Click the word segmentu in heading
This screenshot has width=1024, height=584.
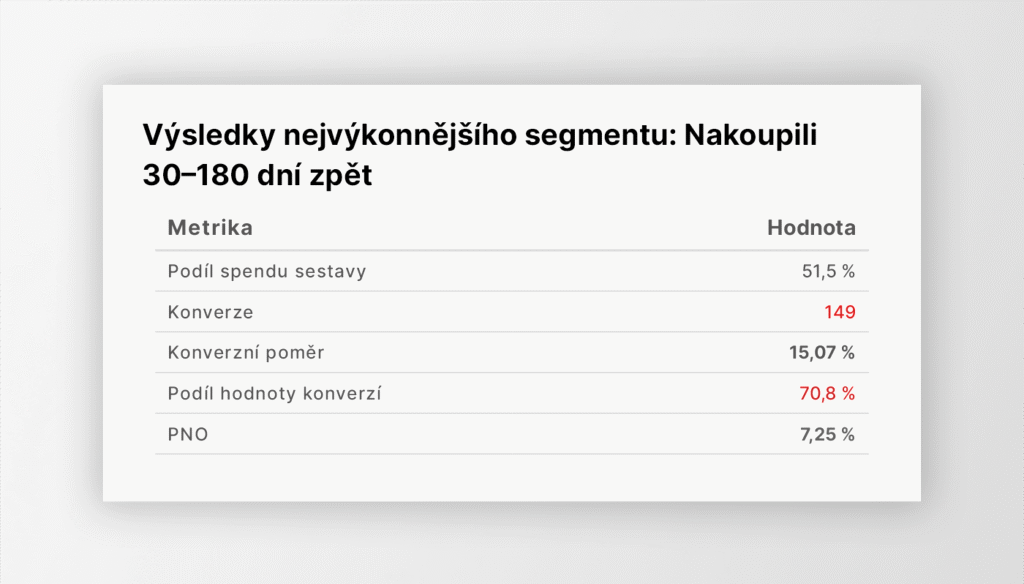[600, 137]
